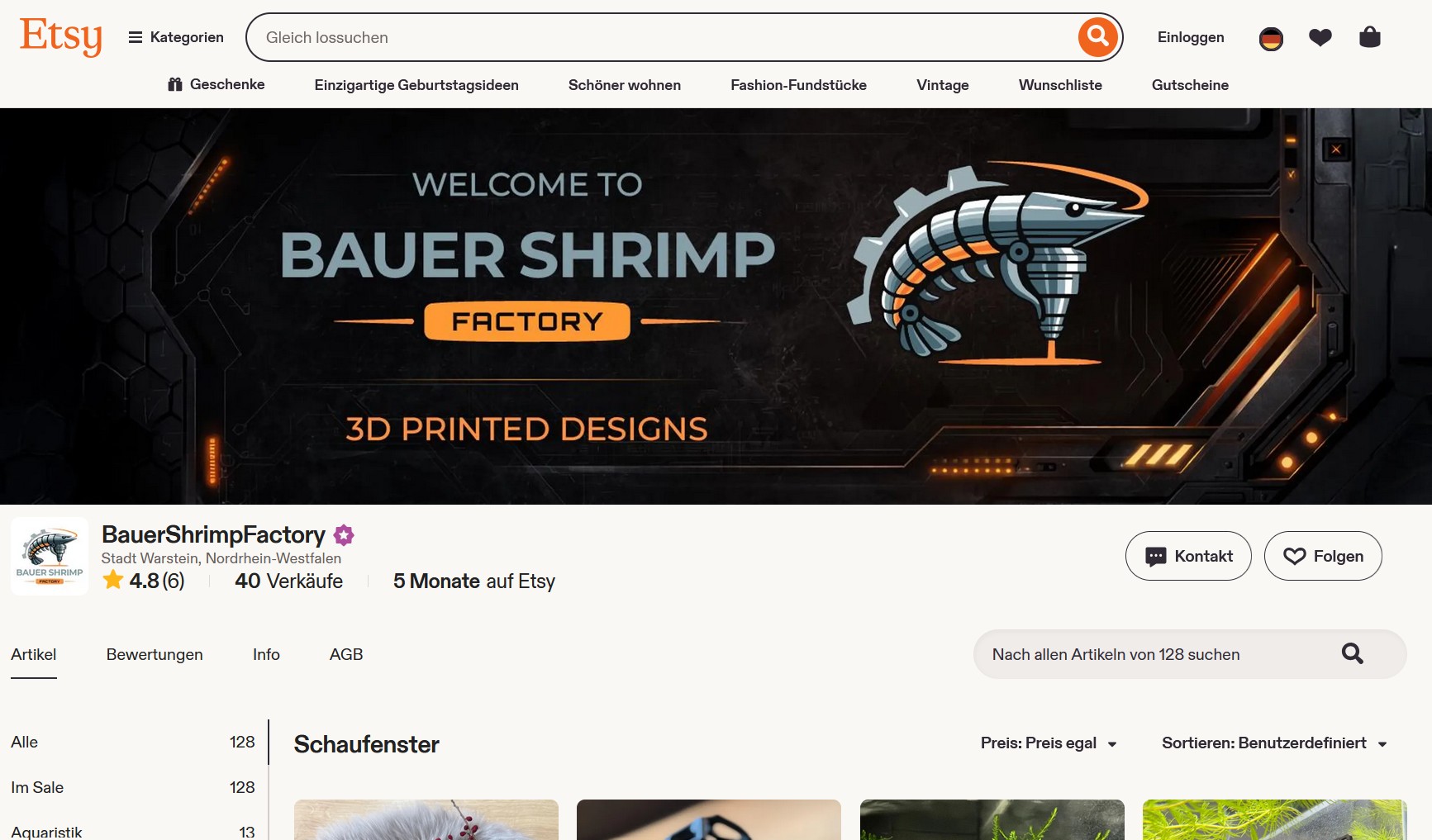Open Einzigartige Geburtstagsideen
The height and width of the screenshot is (840, 1432).
click(416, 85)
